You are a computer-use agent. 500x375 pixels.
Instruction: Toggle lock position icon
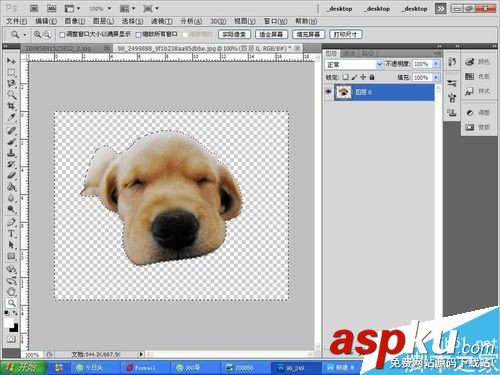point(363,77)
